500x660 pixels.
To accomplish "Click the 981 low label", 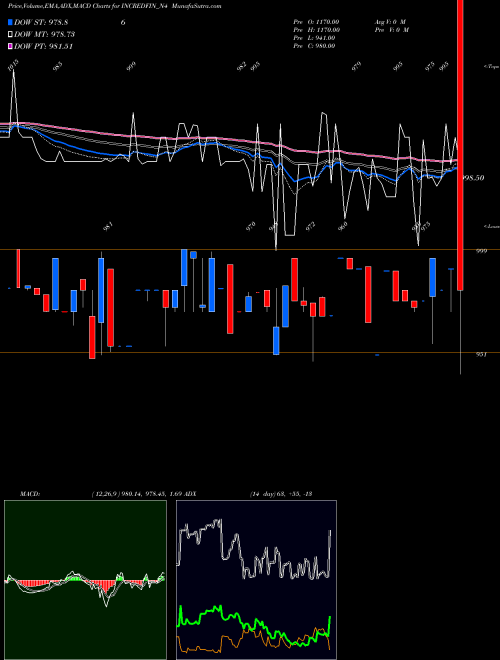I will pyautogui.click(x=108, y=227).
